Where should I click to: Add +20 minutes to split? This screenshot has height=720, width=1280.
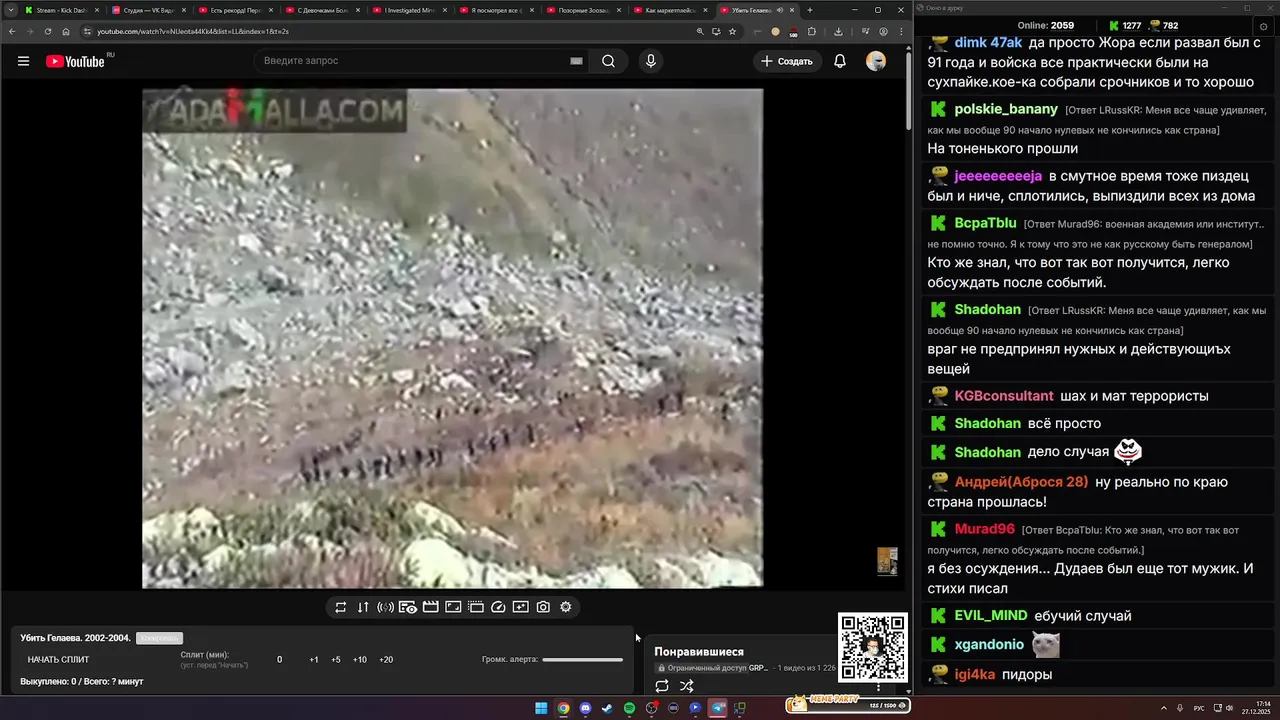386,660
